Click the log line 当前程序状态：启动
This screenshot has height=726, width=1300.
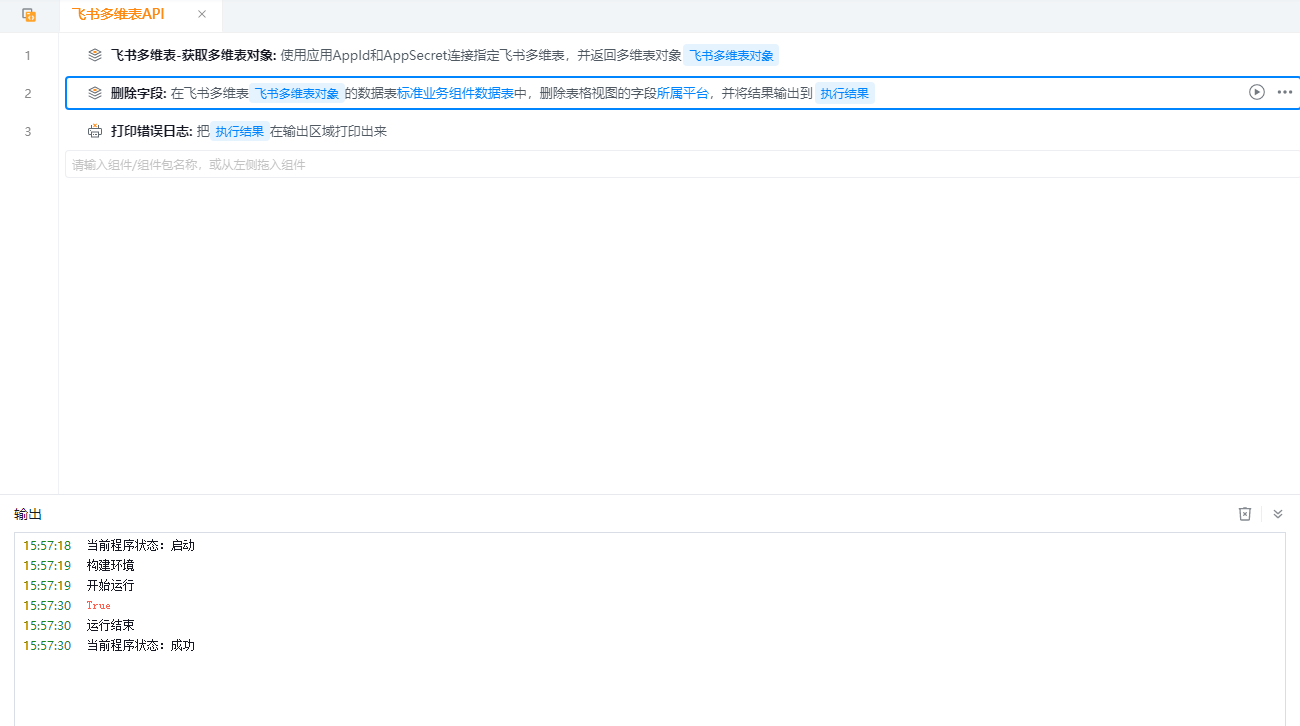141,545
